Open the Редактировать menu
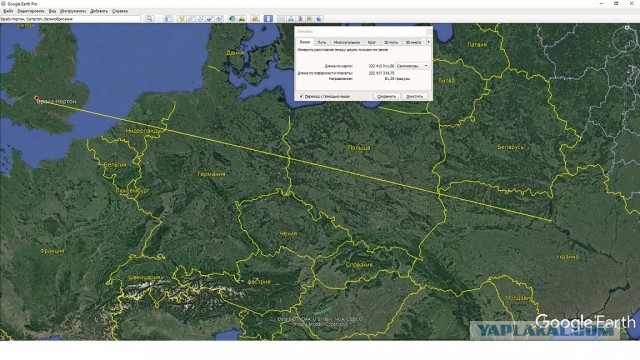 [31, 11]
